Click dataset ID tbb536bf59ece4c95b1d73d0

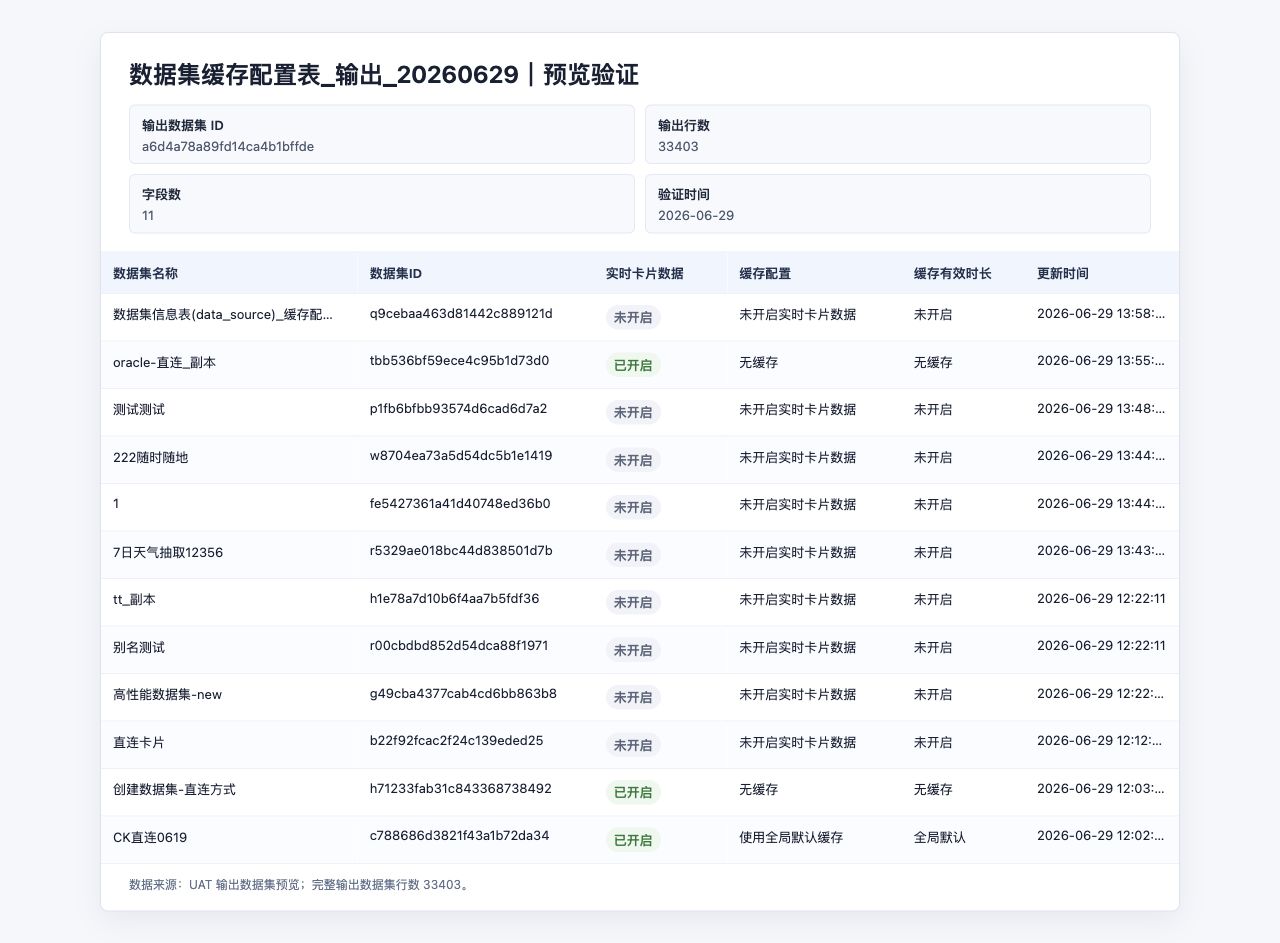coord(459,361)
